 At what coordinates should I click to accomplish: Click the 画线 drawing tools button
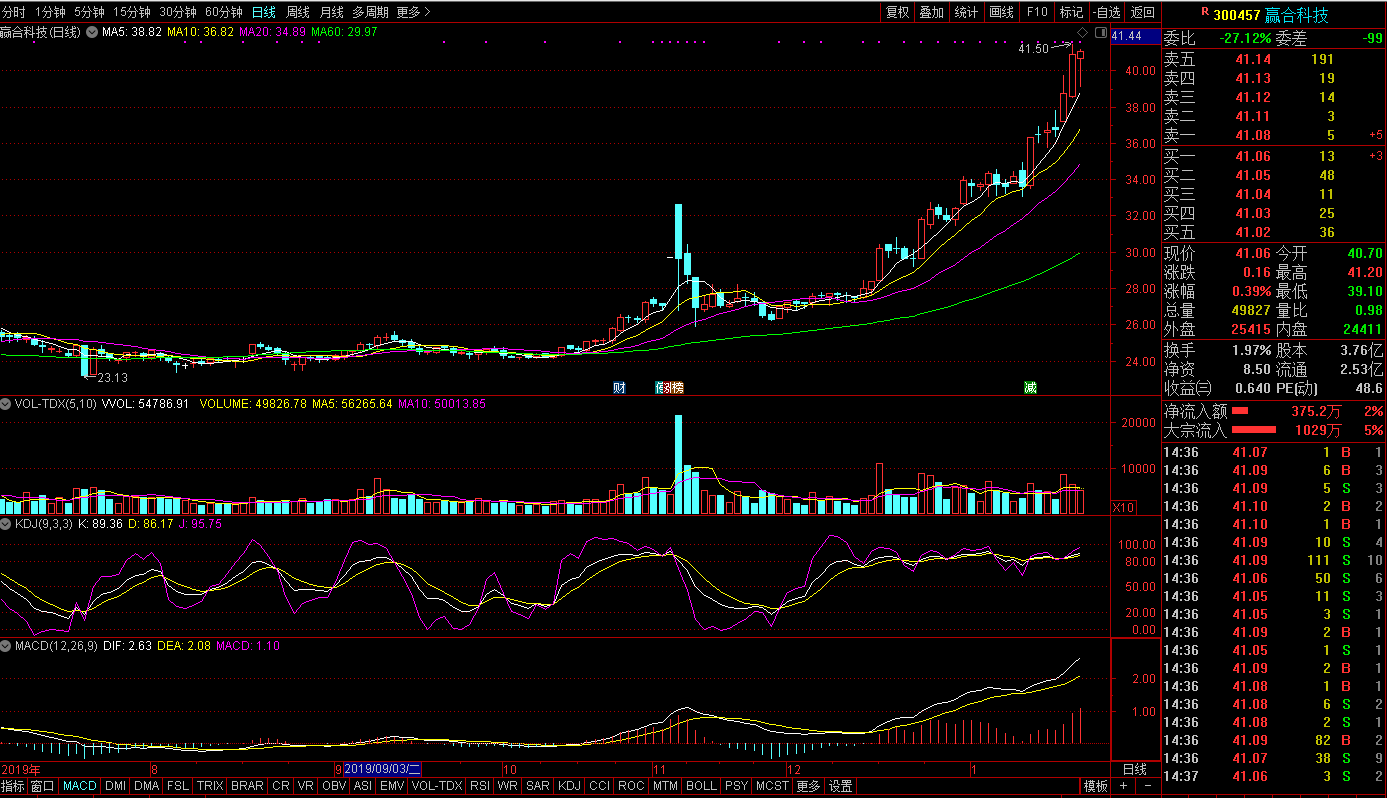(x=1001, y=12)
